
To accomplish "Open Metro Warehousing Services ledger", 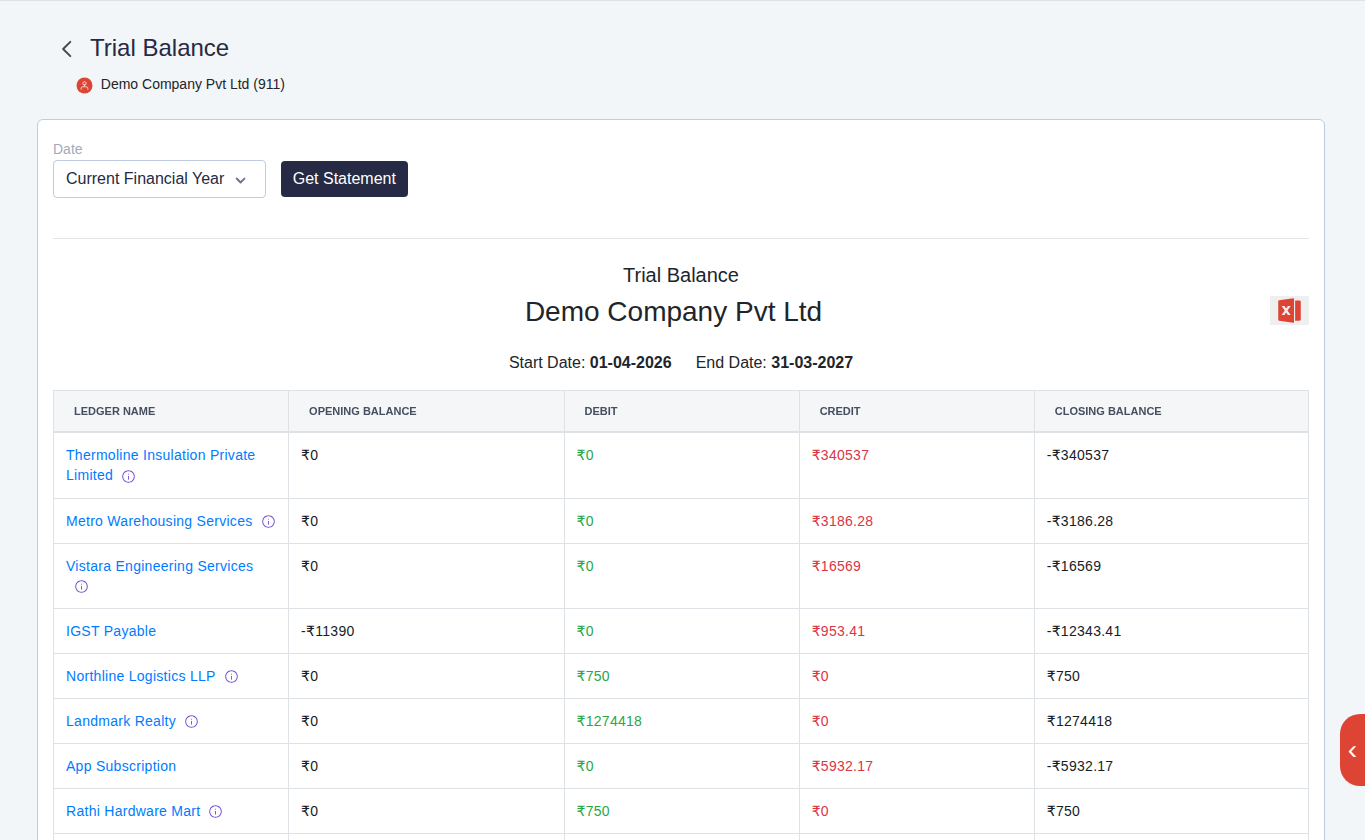I will click(x=159, y=521).
